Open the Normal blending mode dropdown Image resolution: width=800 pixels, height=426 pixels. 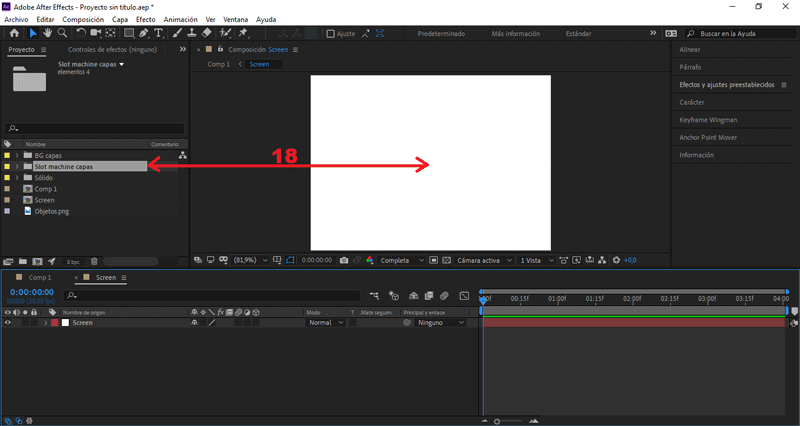326,322
